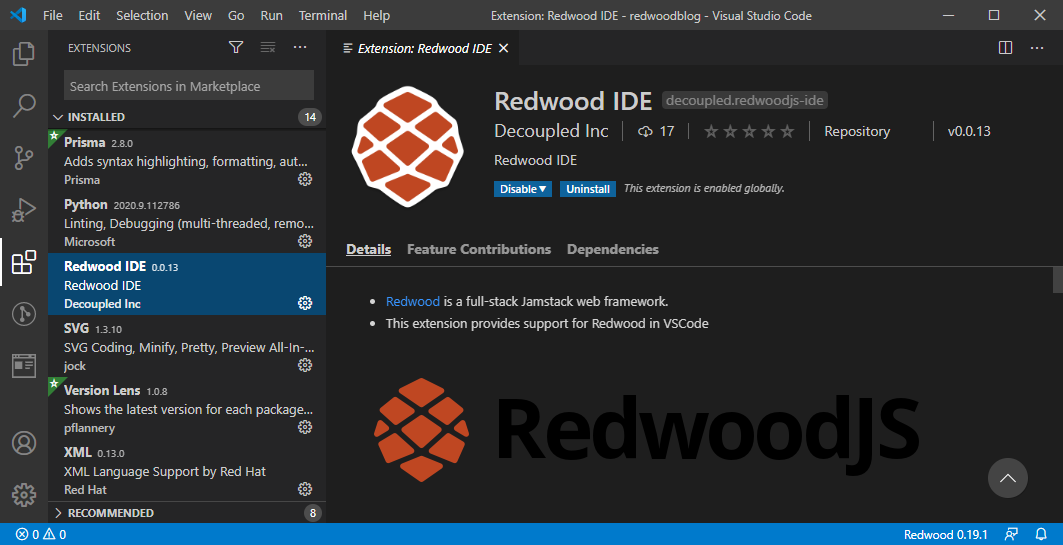Click the Uninstall button

588,189
